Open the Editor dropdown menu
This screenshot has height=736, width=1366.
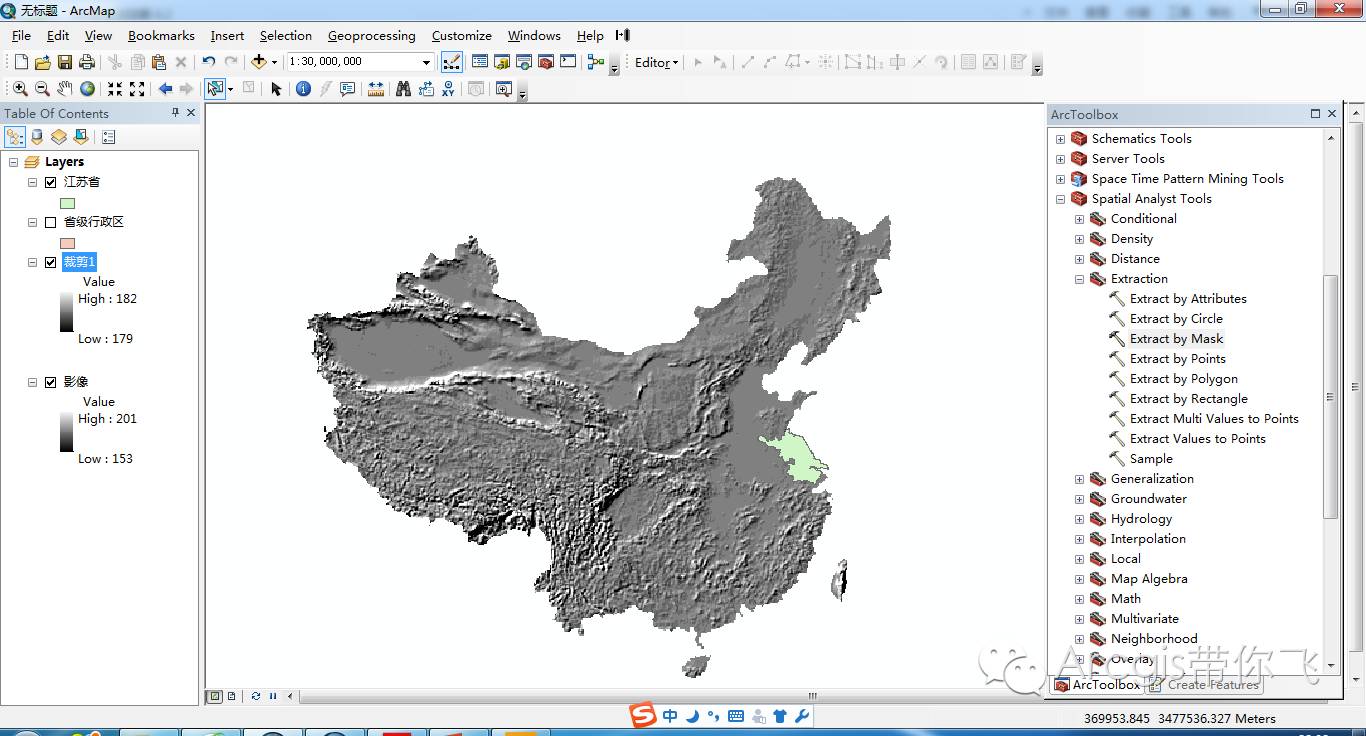point(656,62)
